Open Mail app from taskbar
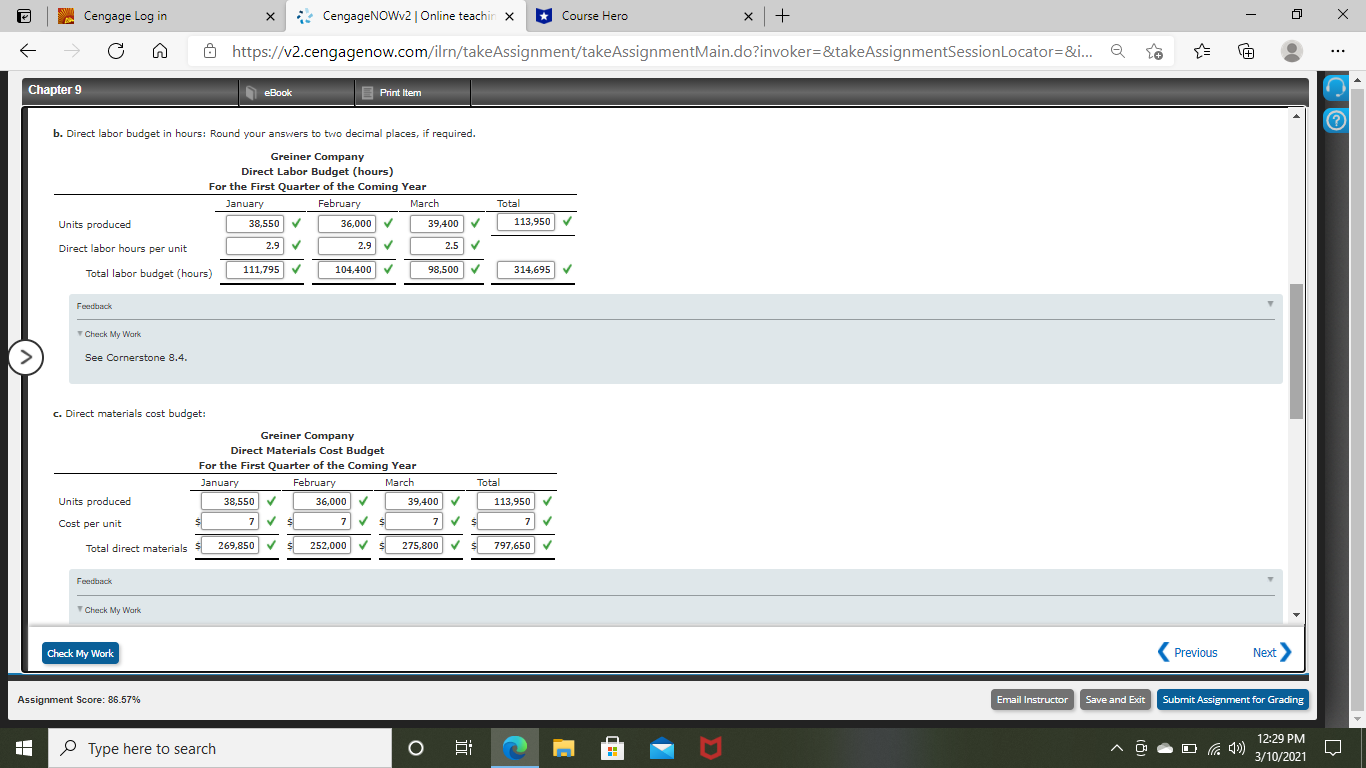This screenshot has height=768, width=1366. 660,748
